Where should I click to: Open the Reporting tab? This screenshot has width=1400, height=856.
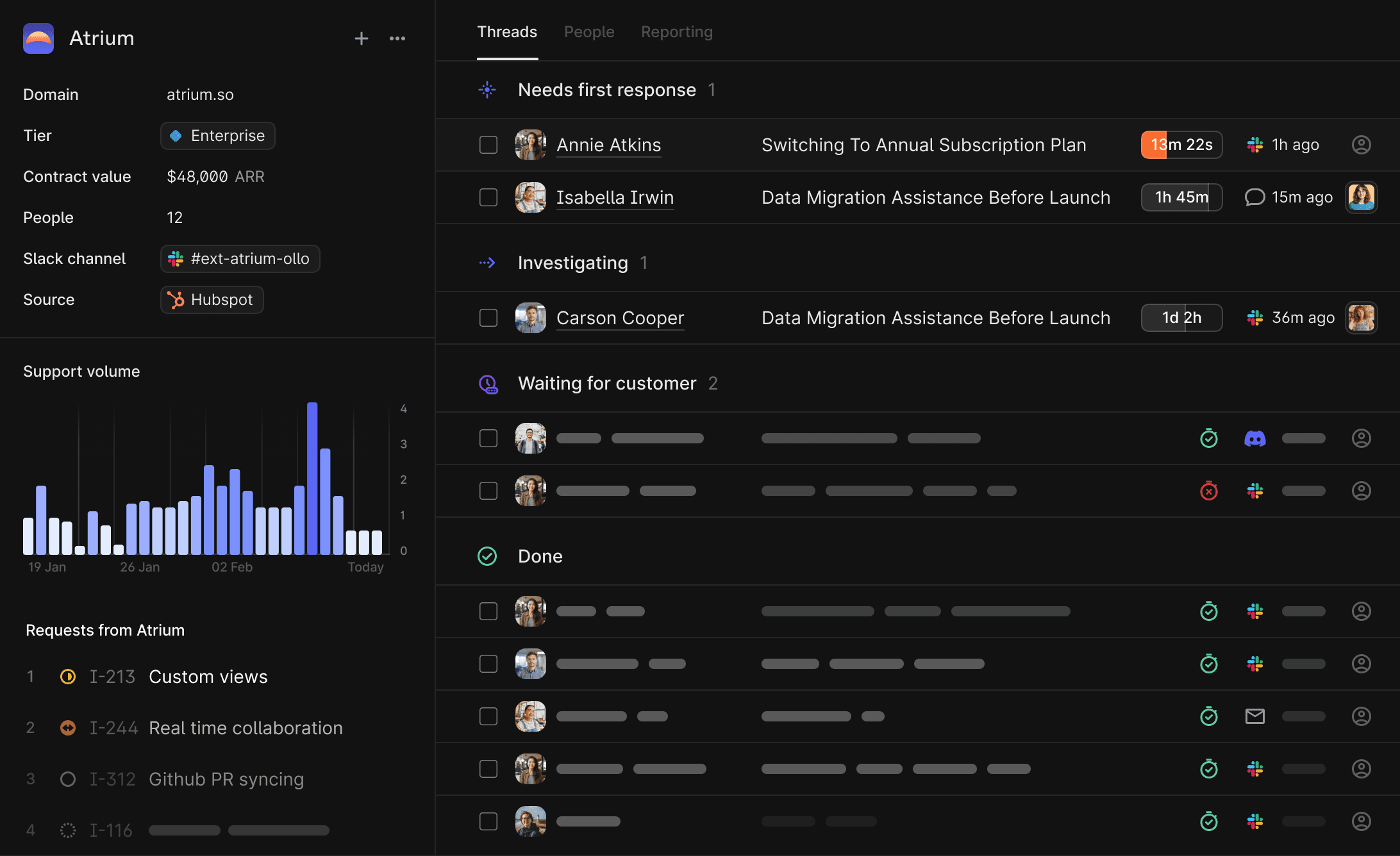point(676,32)
